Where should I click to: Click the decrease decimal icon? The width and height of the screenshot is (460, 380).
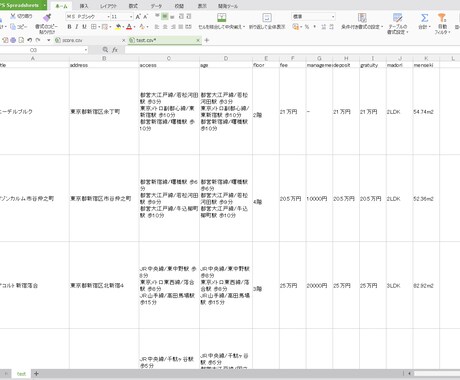(331, 27)
